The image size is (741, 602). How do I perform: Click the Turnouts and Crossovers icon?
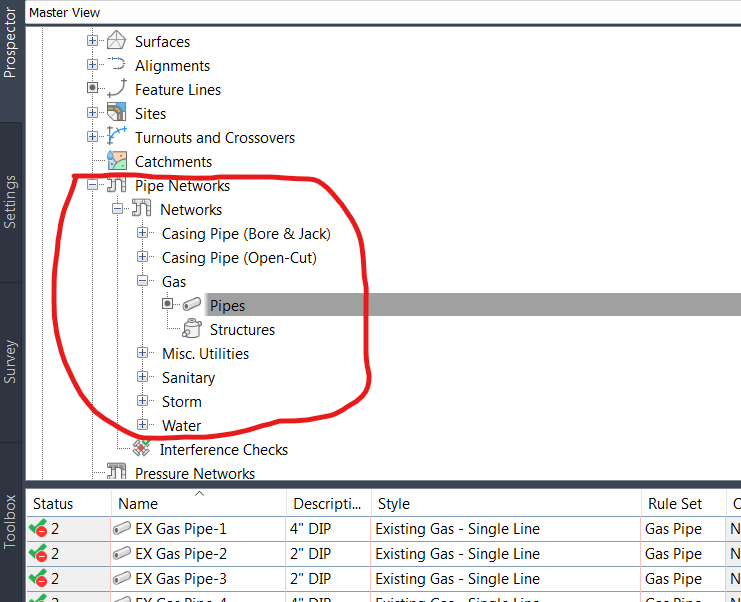[116, 136]
